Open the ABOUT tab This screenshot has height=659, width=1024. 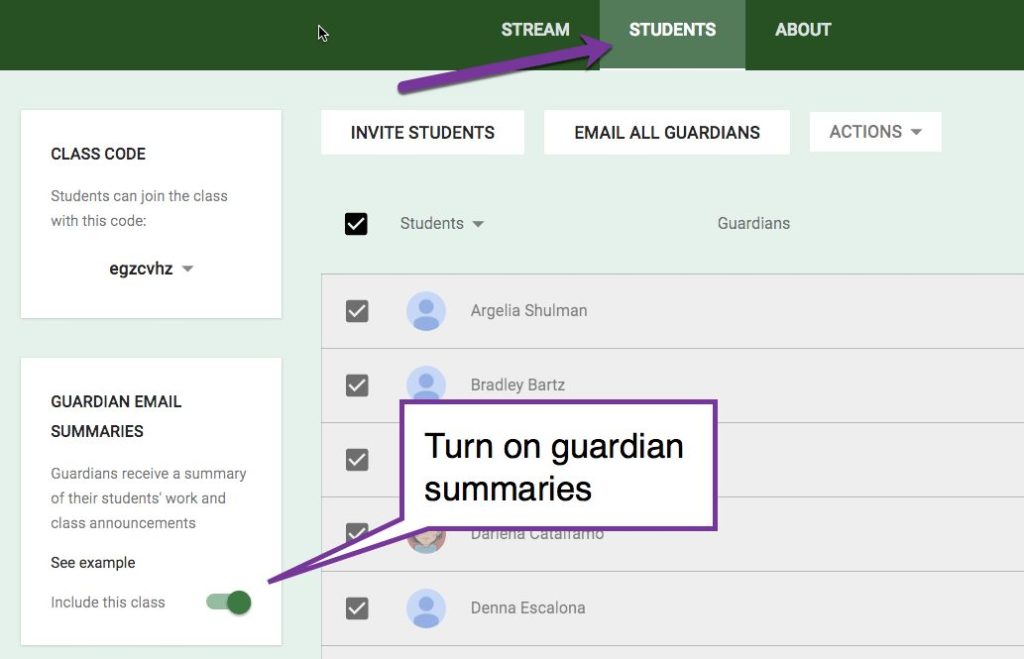click(x=802, y=30)
